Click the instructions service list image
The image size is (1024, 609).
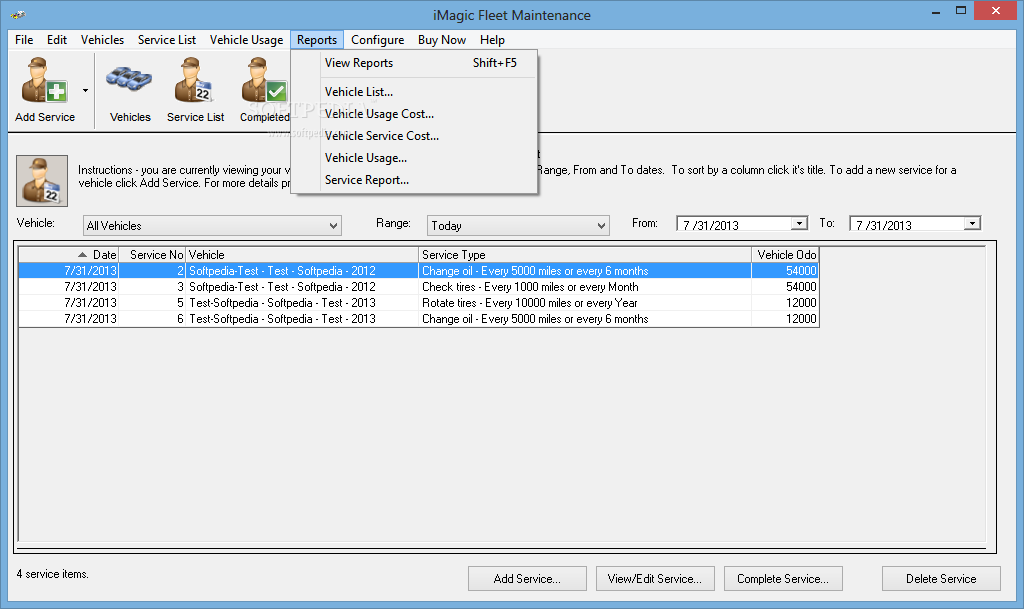tap(42, 181)
